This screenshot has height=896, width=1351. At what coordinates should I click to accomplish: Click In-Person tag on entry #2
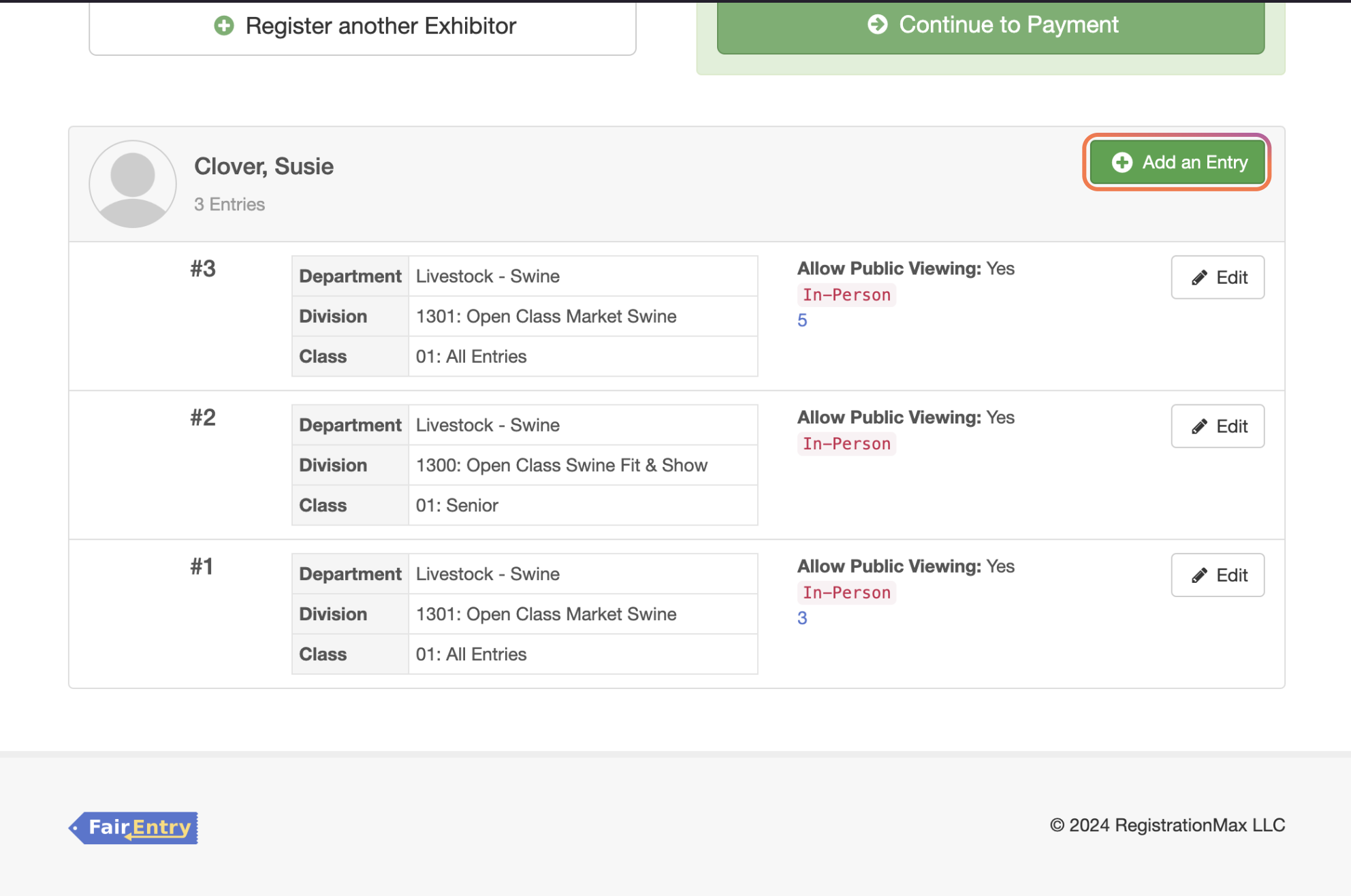click(x=846, y=444)
